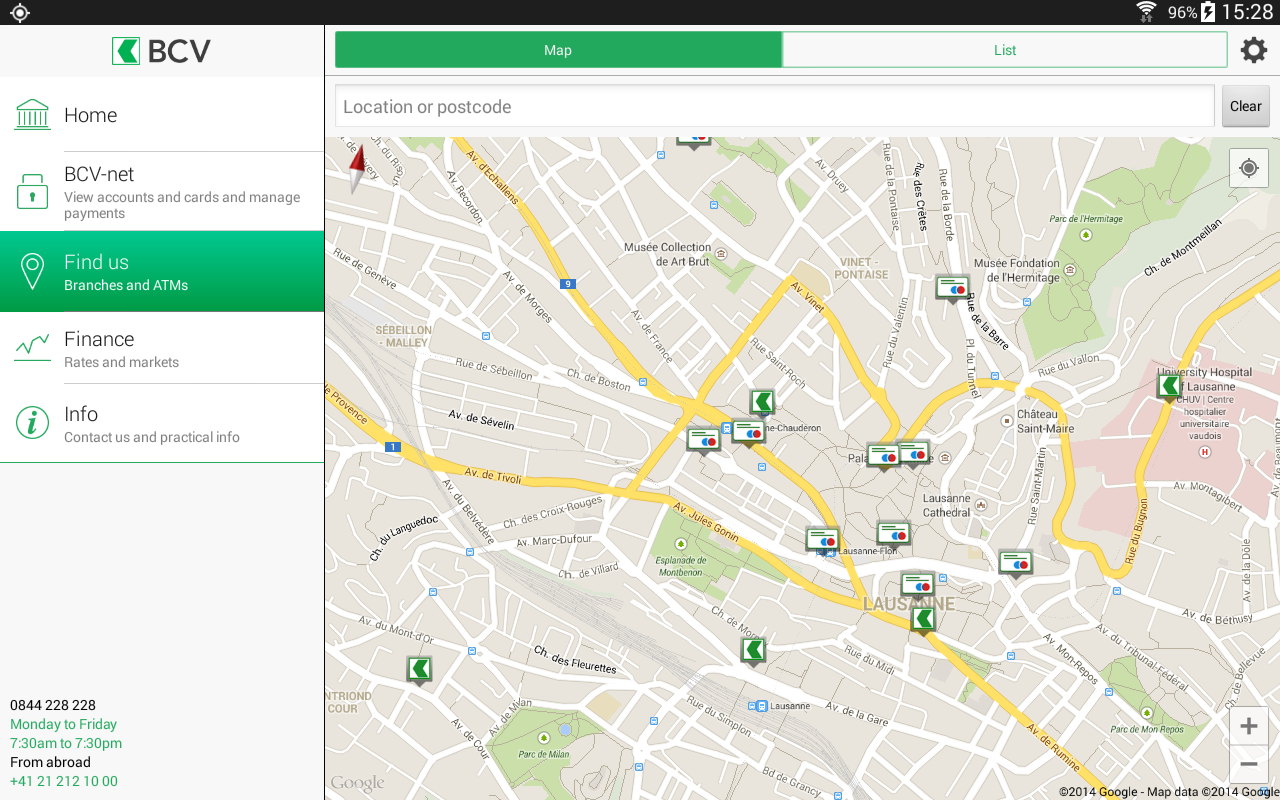This screenshot has width=1280, height=800.
Task: Toggle the Find us sidebar section
Action: (x=162, y=271)
